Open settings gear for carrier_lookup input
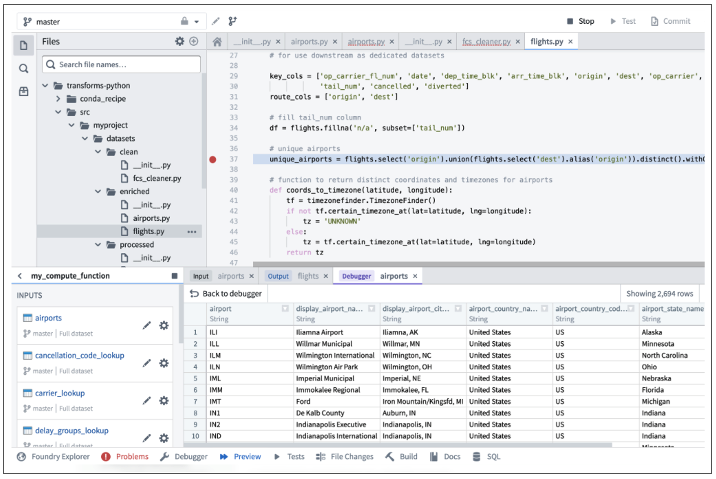The height and width of the screenshot is (479, 716). click(164, 400)
